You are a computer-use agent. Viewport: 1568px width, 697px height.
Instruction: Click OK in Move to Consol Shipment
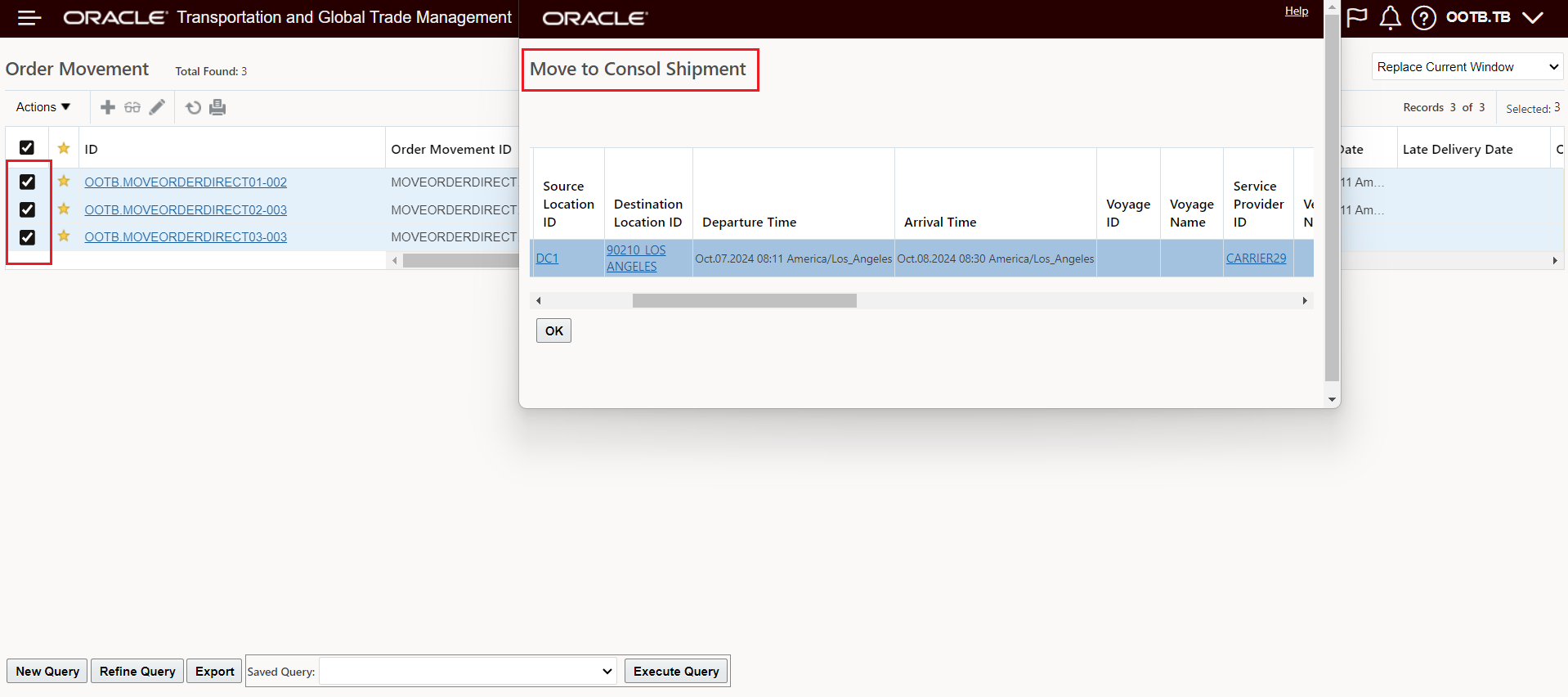click(x=554, y=331)
